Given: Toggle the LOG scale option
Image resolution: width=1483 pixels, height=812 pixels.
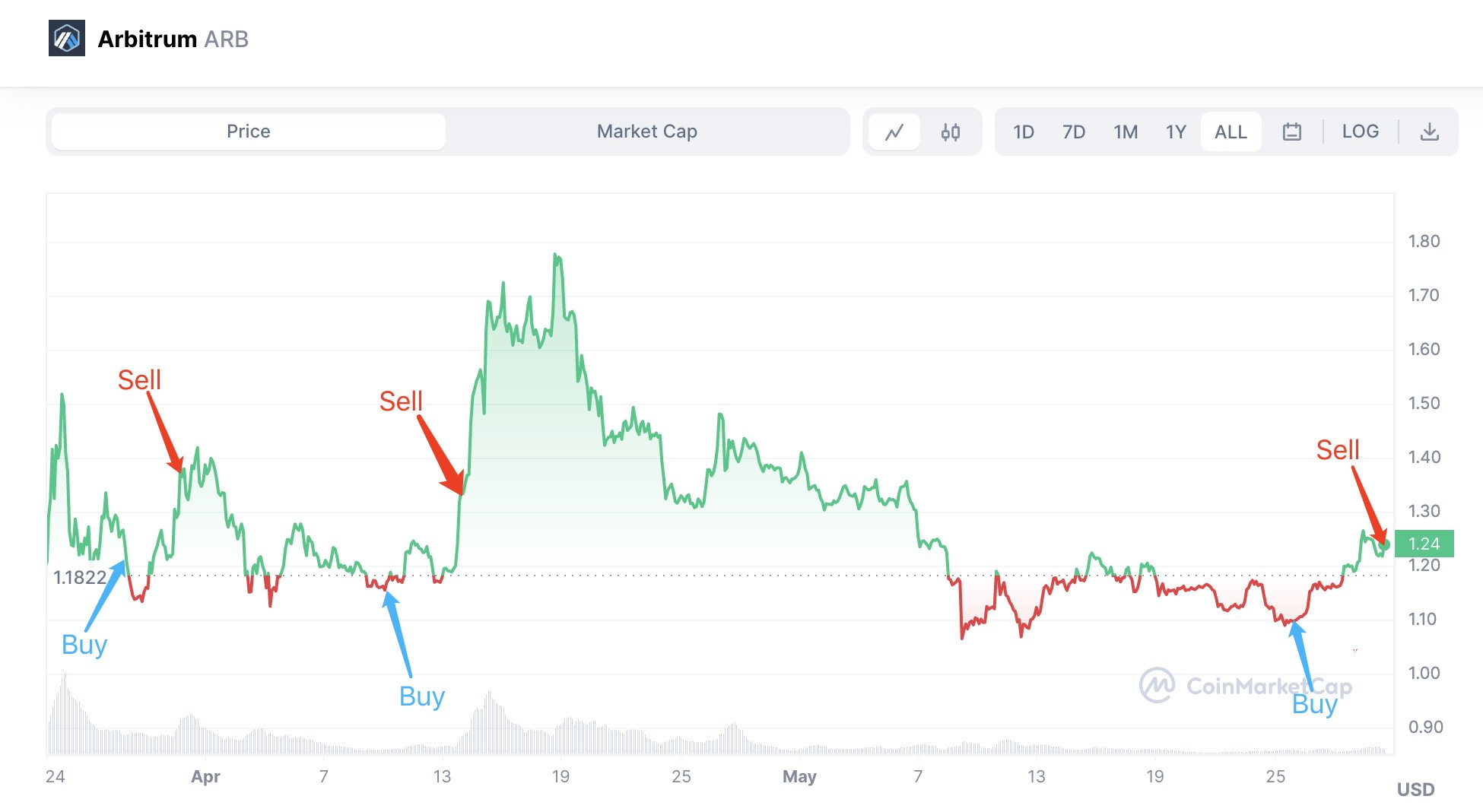Looking at the screenshot, I should click(1360, 132).
